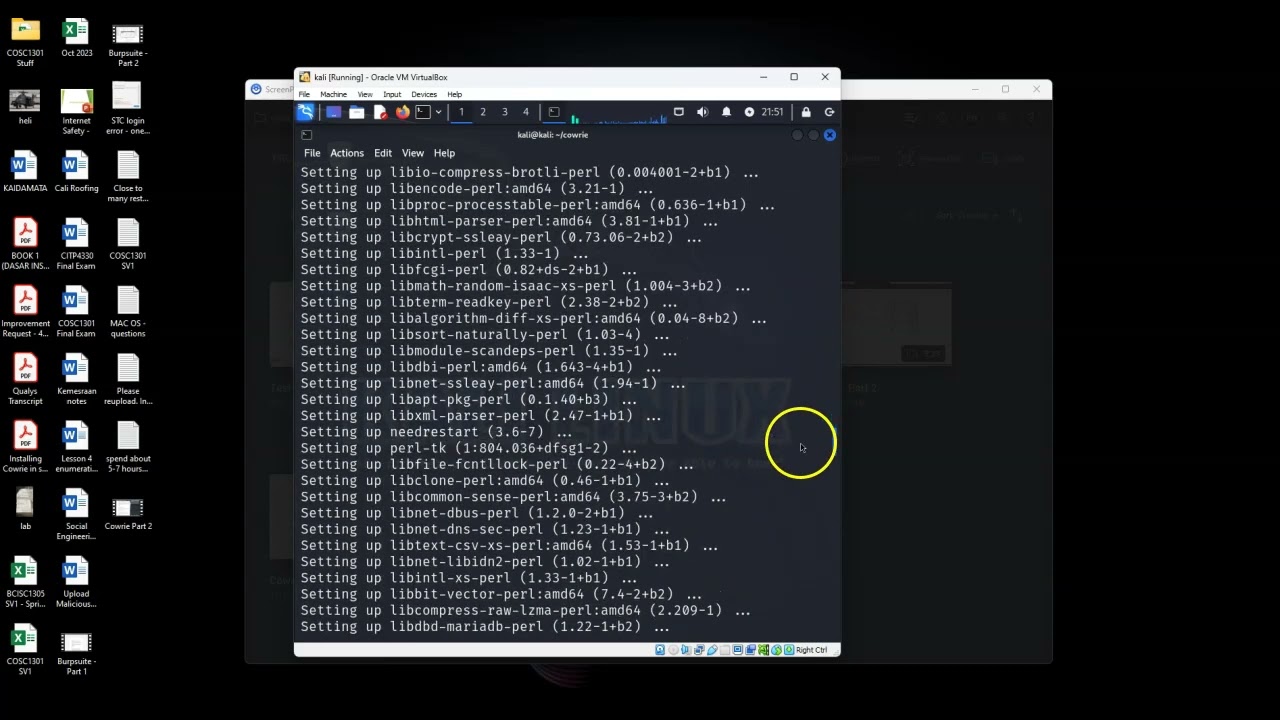
Task: Open VirtualBox Input menu
Action: [x=392, y=94]
